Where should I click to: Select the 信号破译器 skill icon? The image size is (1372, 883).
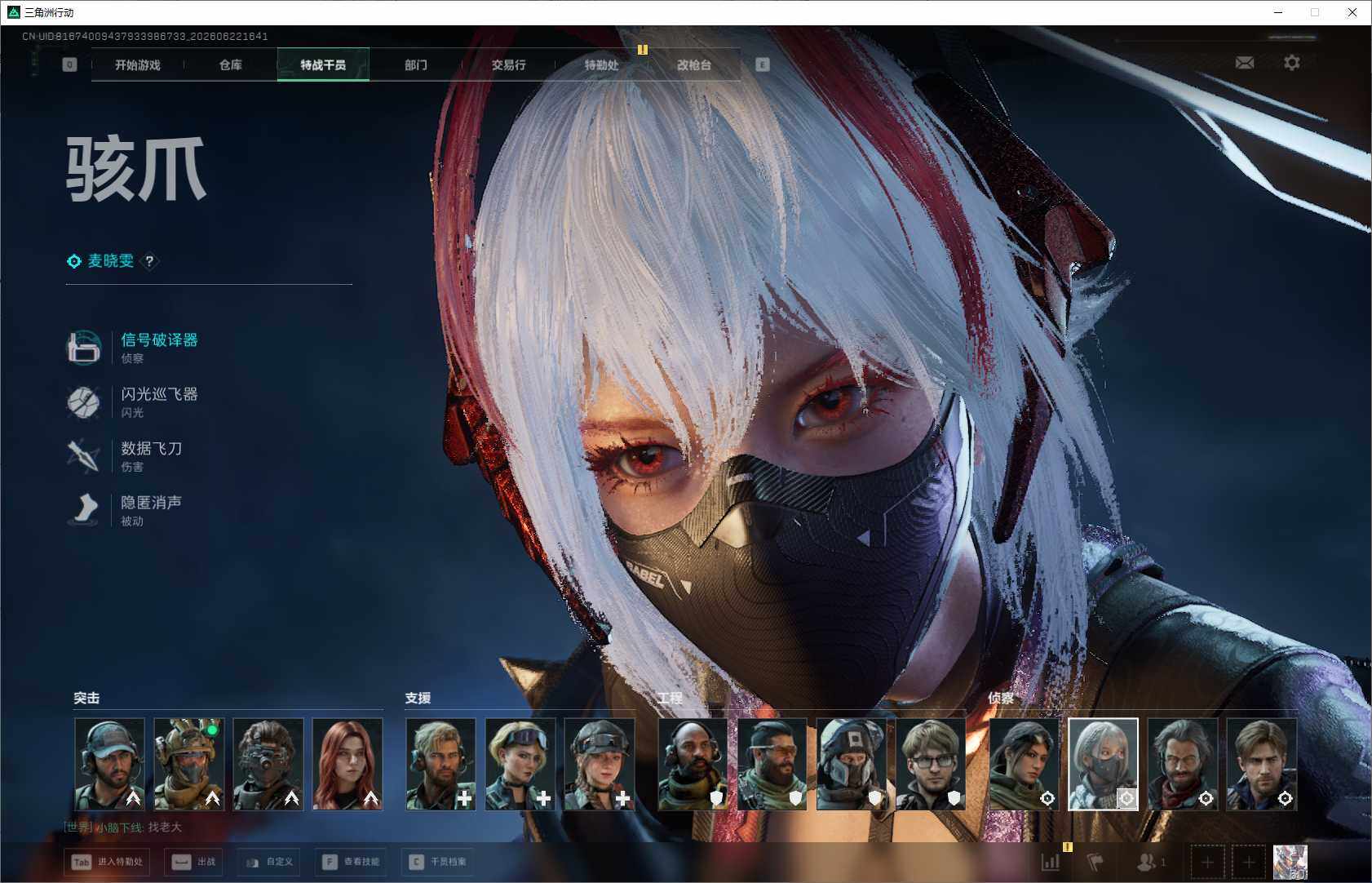pos(83,348)
